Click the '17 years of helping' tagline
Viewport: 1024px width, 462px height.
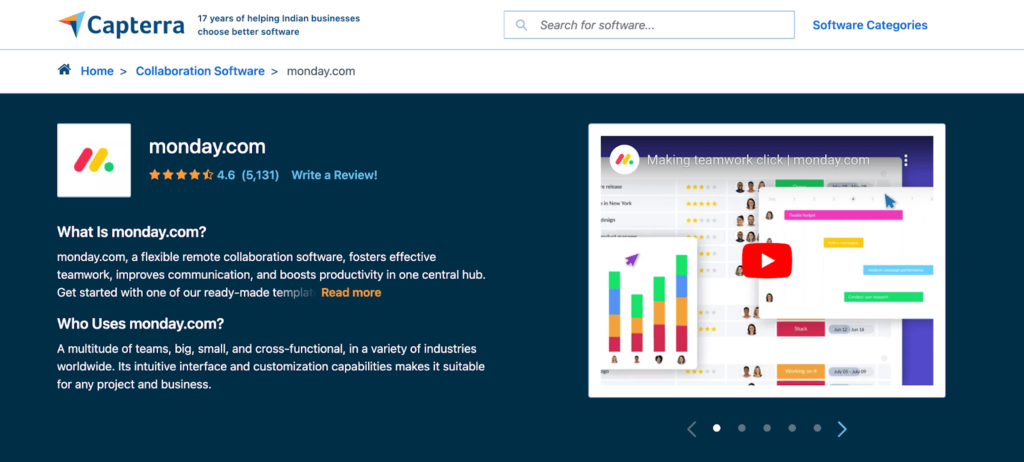coord(279,25)
